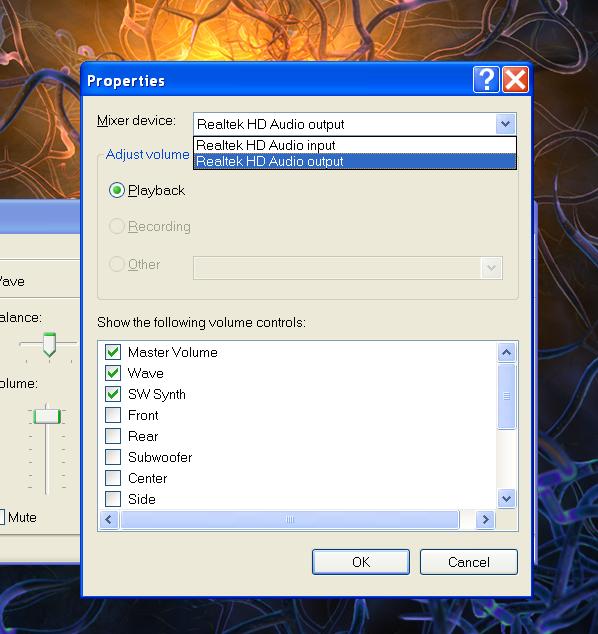Click the list scroll down arrow
598x634 pixels.
click(x=507, y=499)
